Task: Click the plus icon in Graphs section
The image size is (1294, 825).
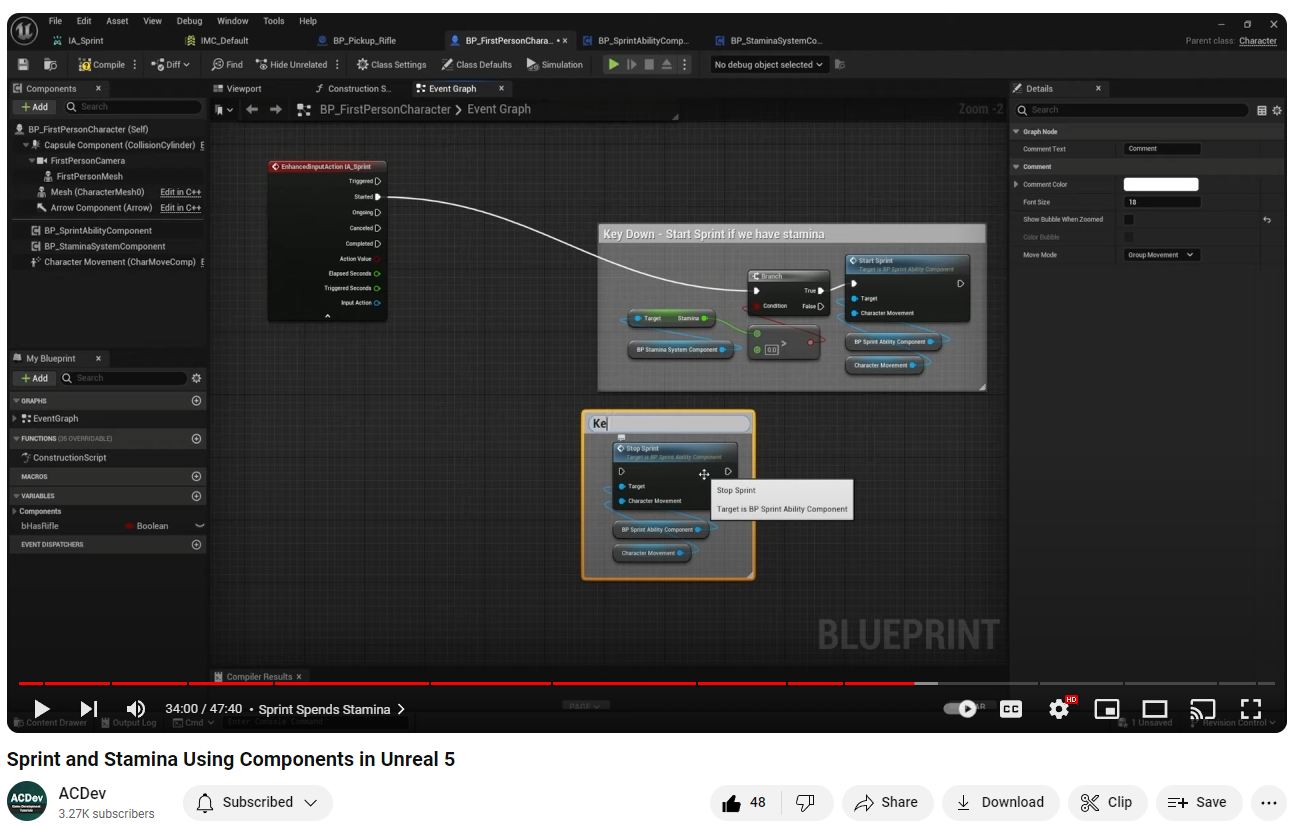Action: point(196,401)
